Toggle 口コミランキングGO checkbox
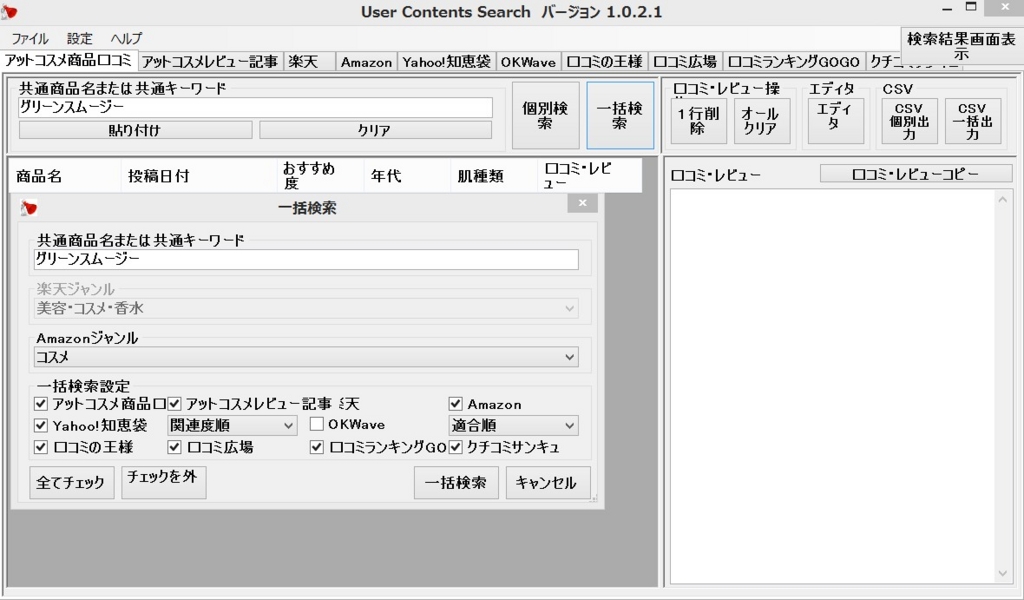The height and width of the screenshot is (600, 1024). point(317,447)
